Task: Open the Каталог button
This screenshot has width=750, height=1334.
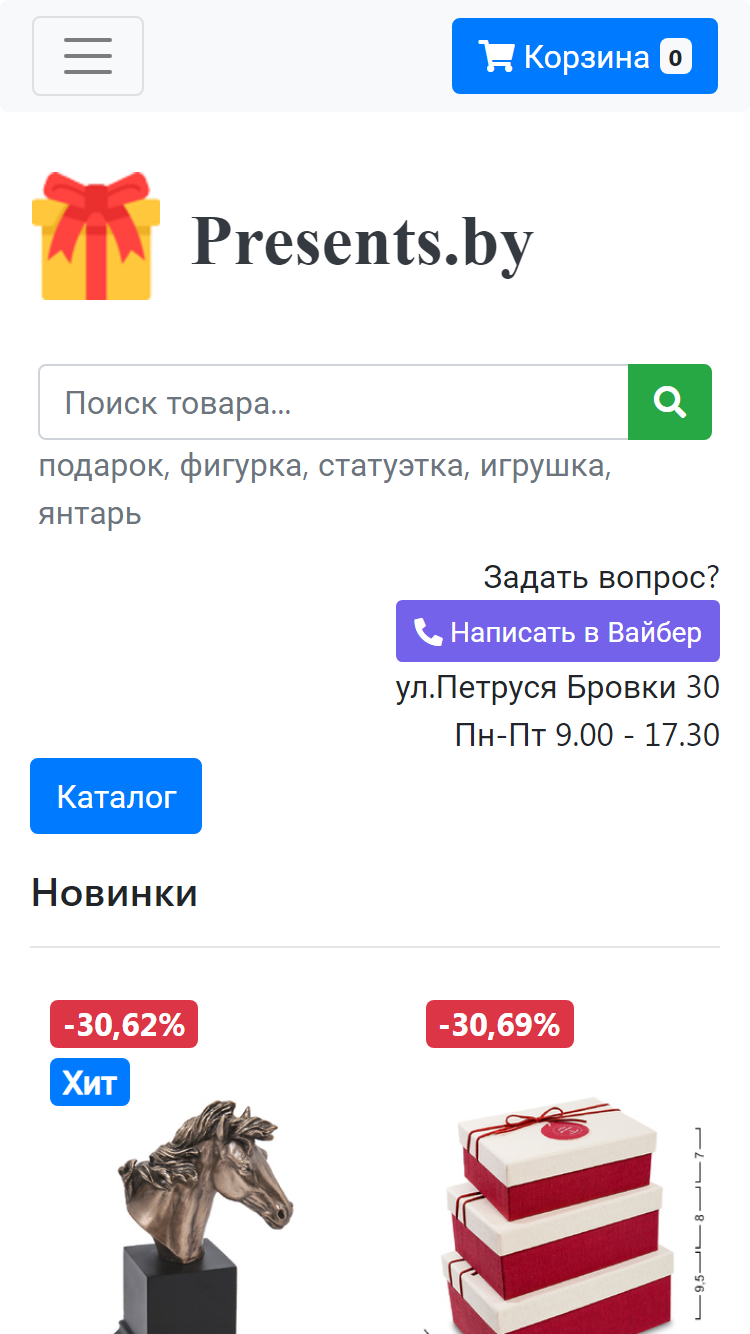Action: tap(116, 796)
